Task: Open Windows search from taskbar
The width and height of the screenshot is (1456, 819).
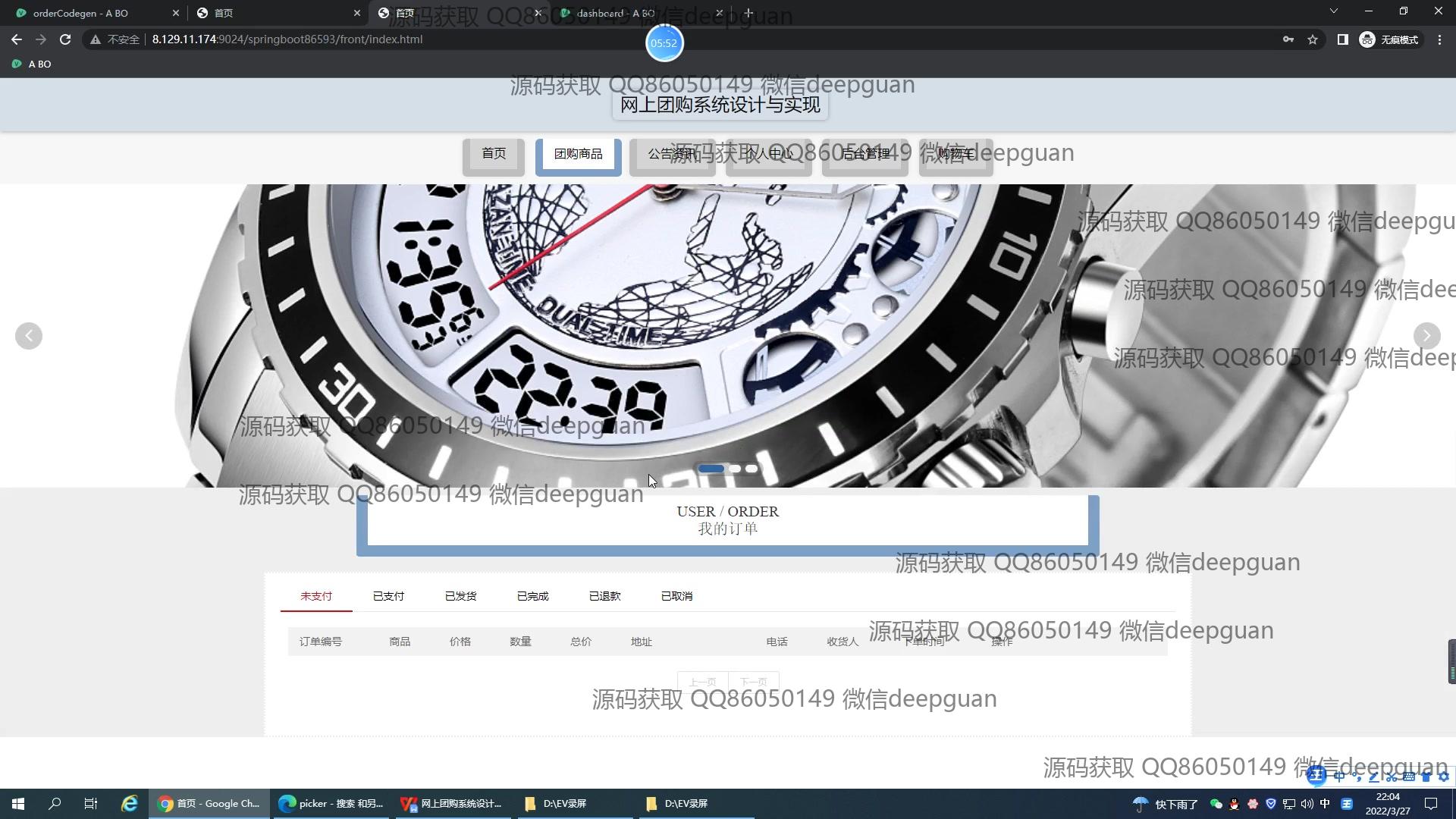Action: pos(55,804)
